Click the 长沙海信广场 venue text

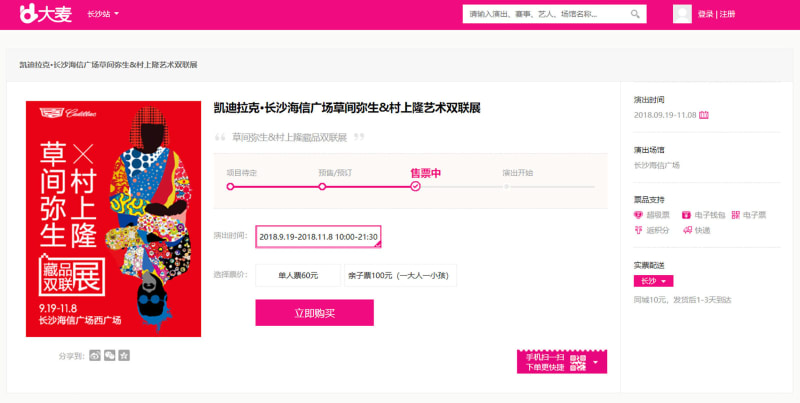(x=657, y=165)
